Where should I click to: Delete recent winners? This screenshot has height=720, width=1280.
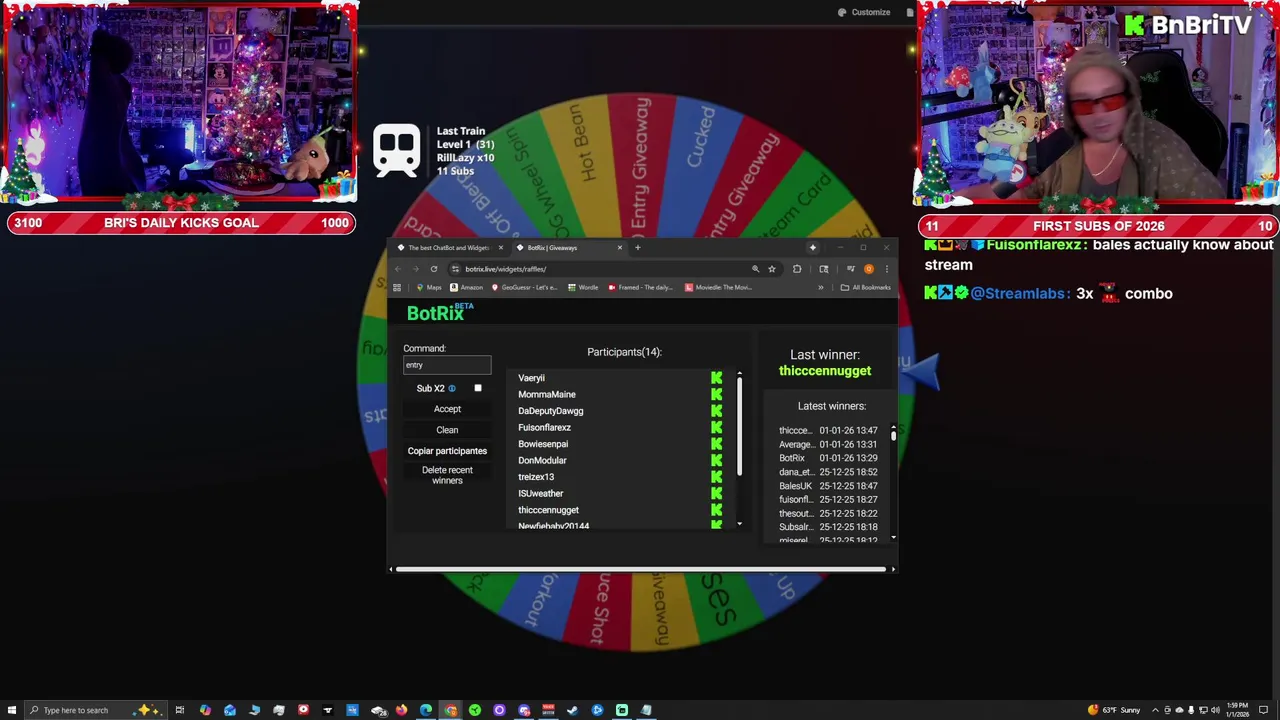pos(447,475)
